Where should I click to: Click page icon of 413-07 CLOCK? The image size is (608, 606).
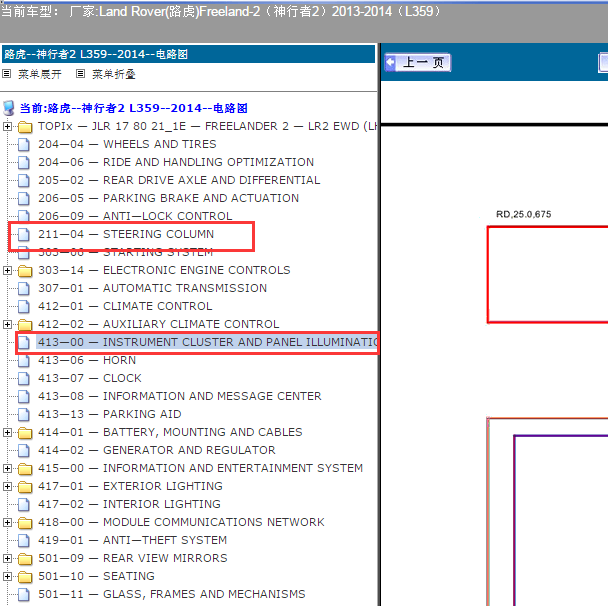coord(24,378)
